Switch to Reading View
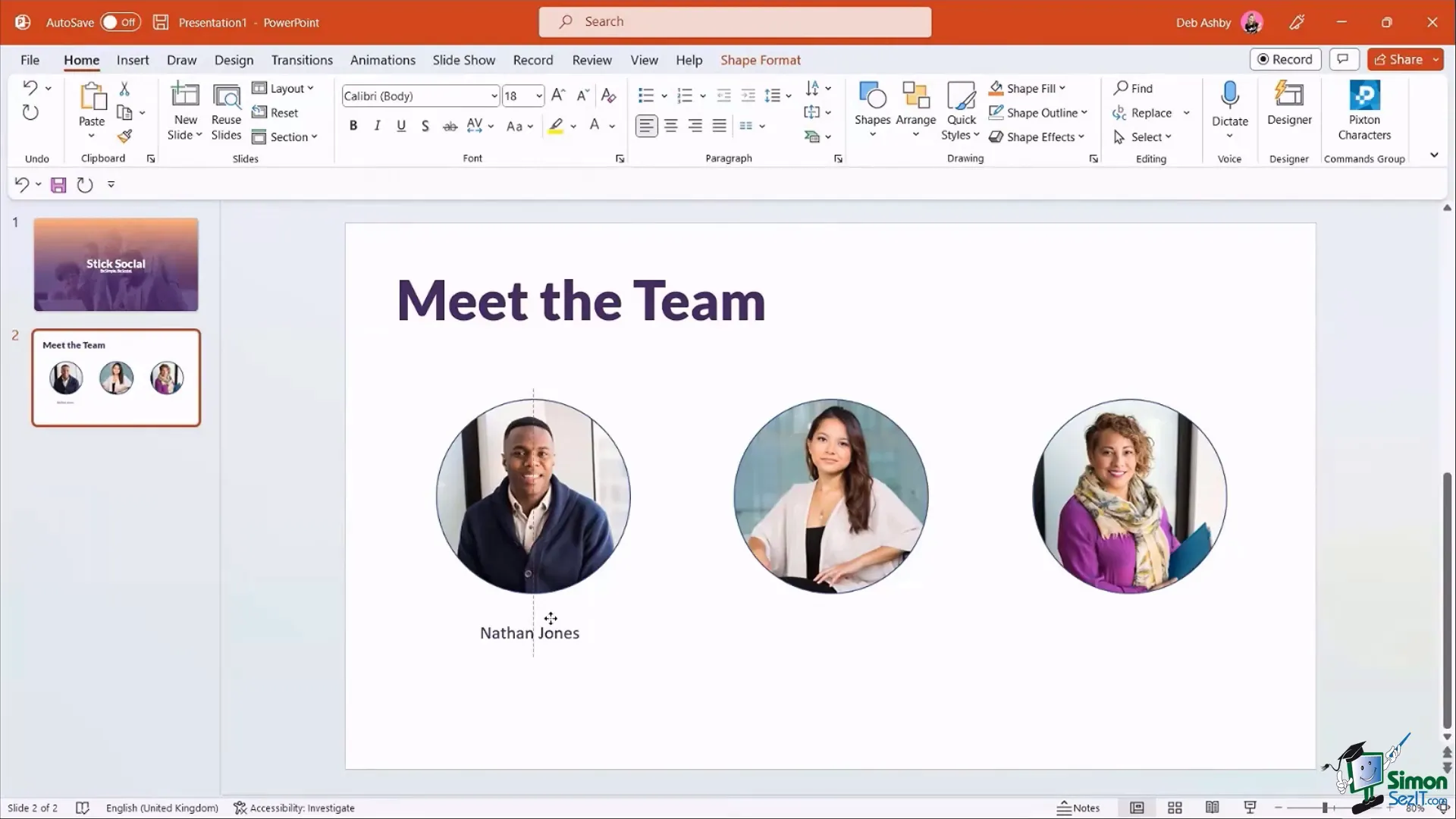1456x819 pixels. click(1212, 808)
